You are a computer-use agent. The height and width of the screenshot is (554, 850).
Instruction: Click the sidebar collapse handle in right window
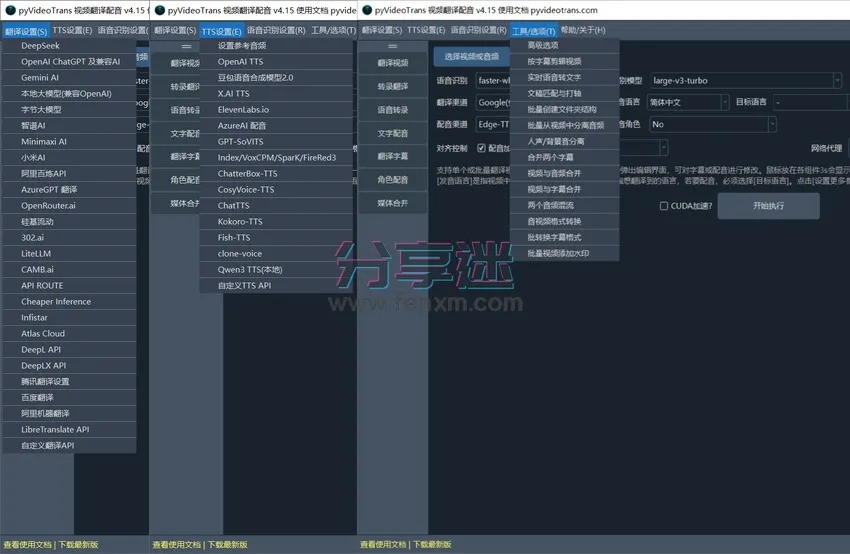(x=393, y=46)
